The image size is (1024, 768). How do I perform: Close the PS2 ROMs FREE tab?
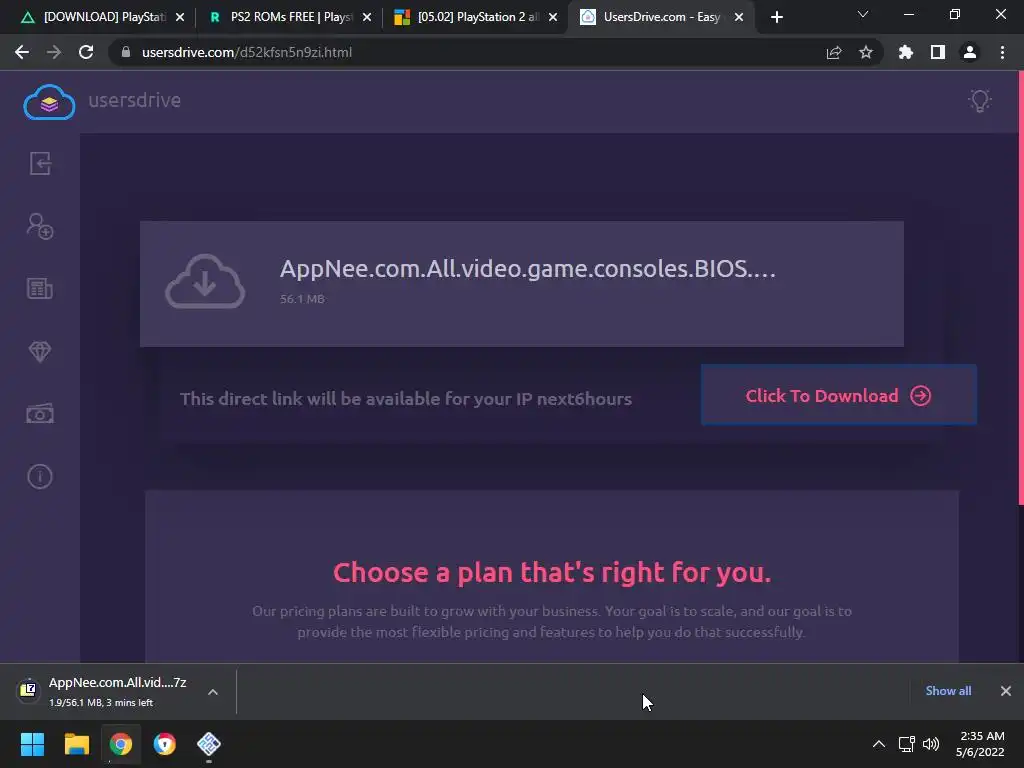[367, 17]
